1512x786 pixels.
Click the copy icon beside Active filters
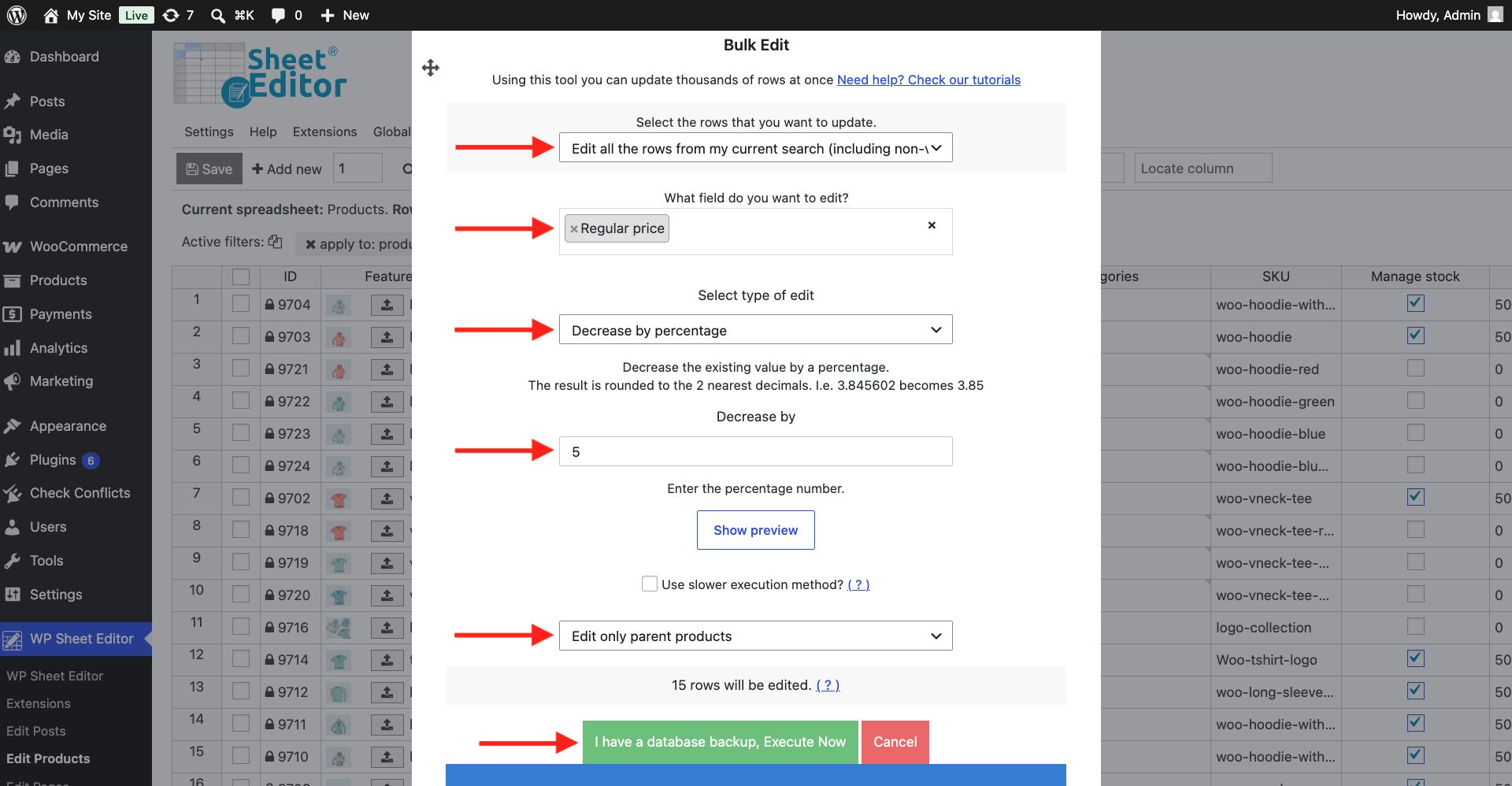tap(275, 242)
